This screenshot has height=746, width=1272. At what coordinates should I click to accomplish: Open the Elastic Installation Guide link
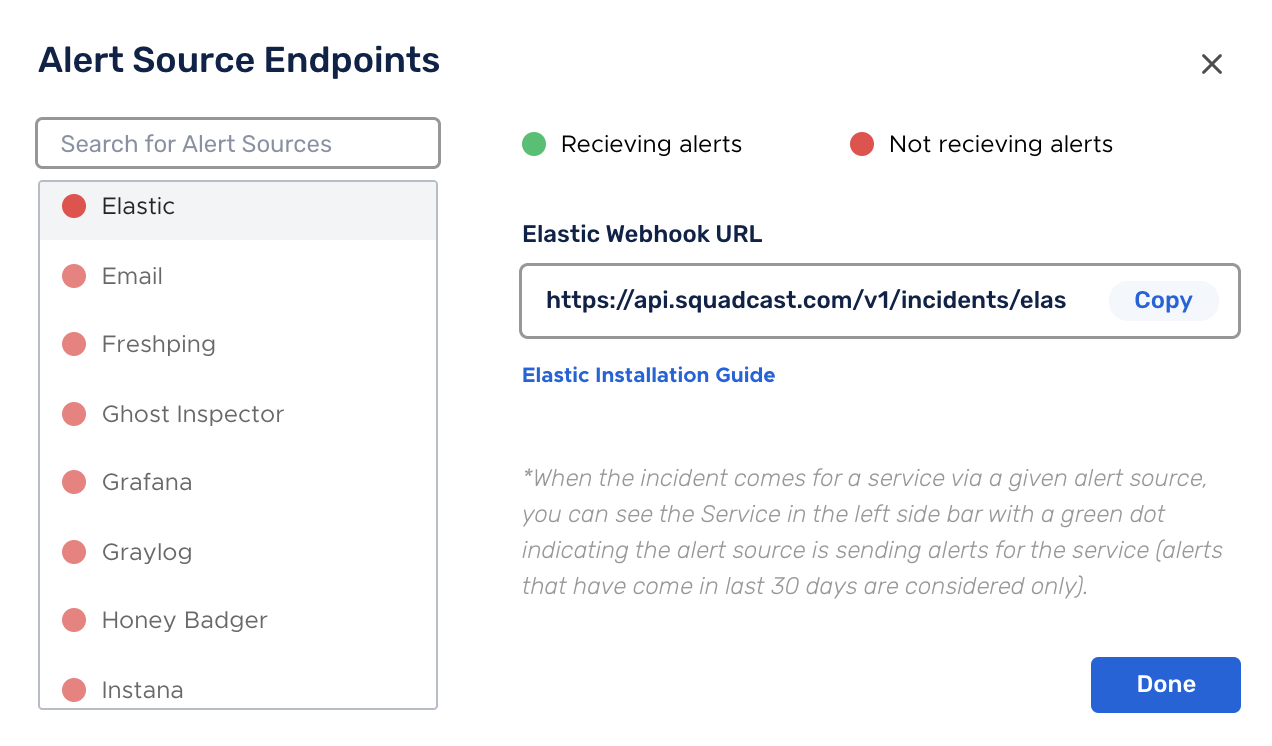click(x=649, y=375)
